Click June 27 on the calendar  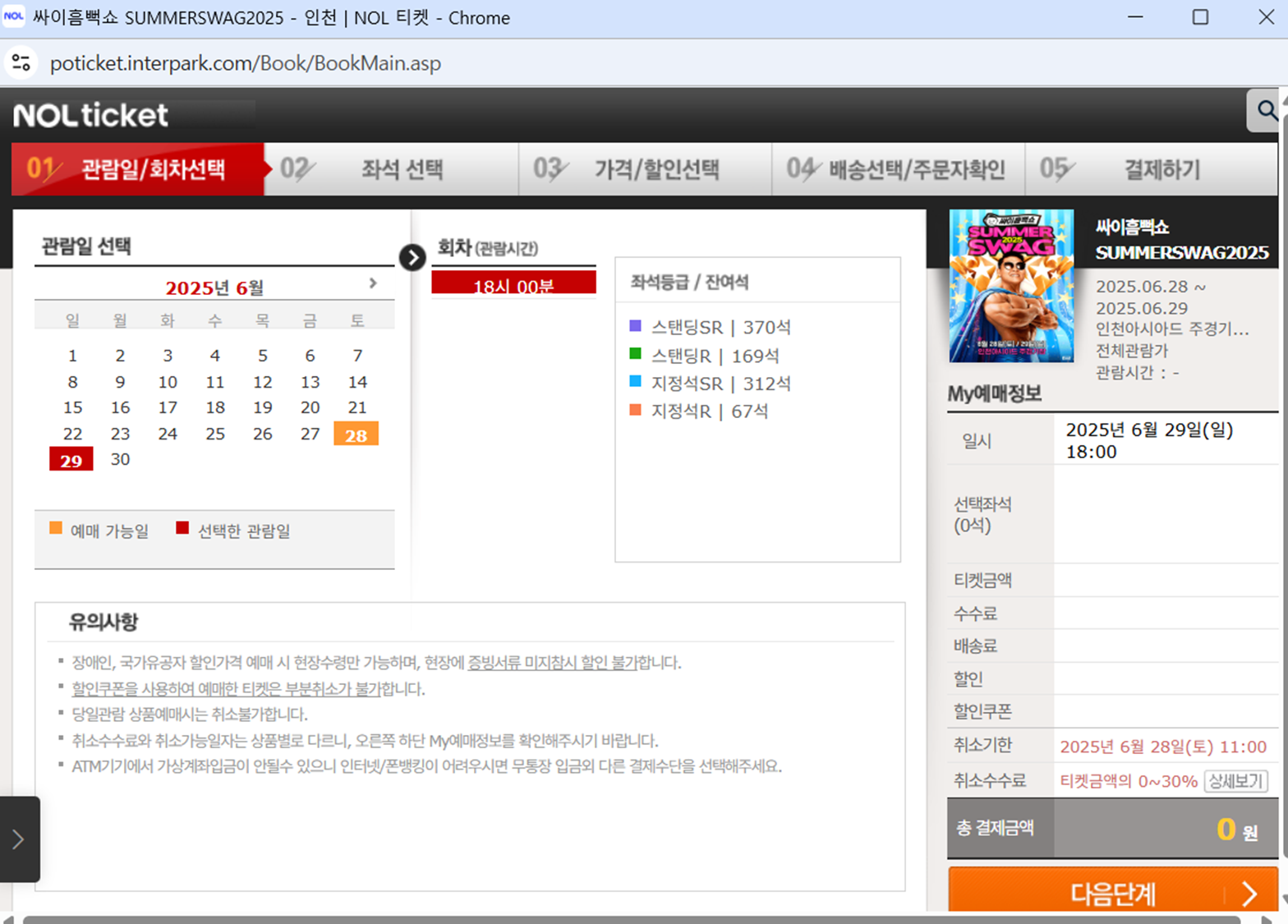310,434
